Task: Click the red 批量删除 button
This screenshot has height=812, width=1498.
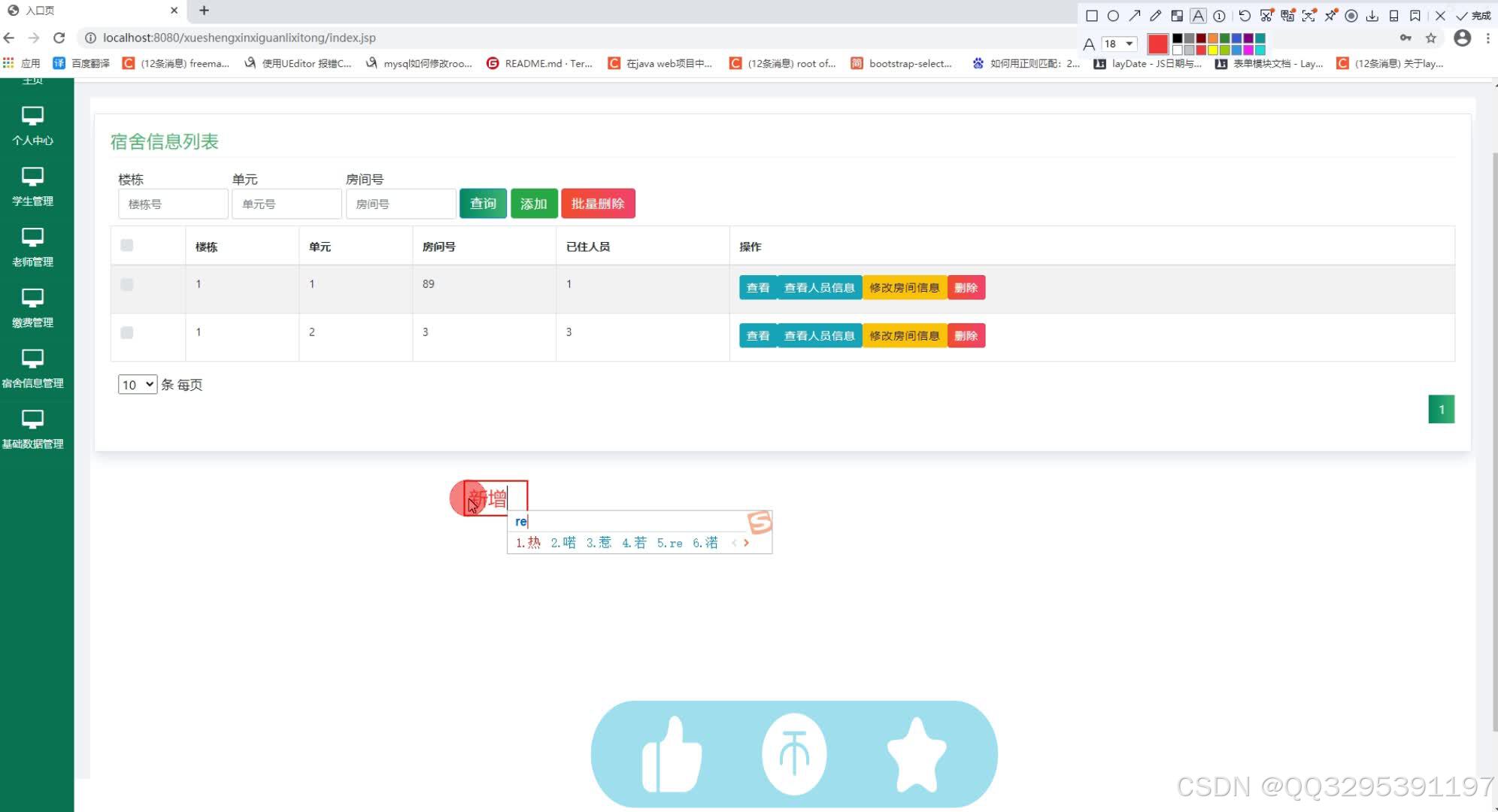Action: click(598, 204)
